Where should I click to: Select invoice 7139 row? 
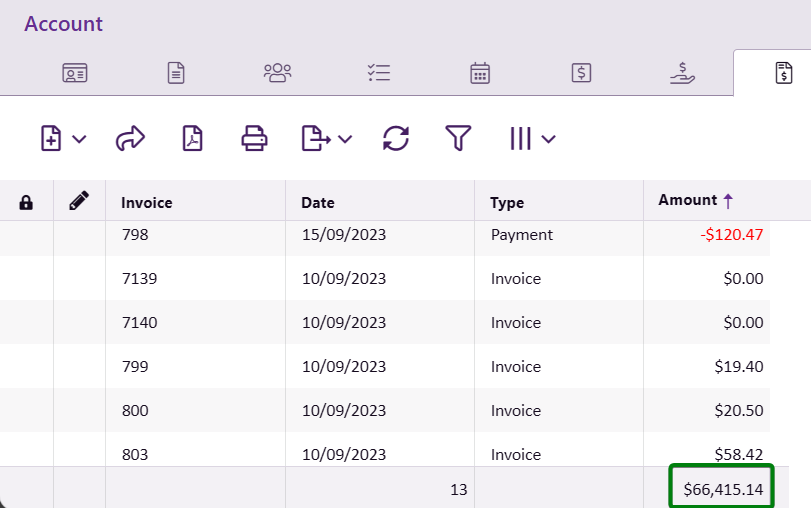pyautogui.click(x=138, y=279)
